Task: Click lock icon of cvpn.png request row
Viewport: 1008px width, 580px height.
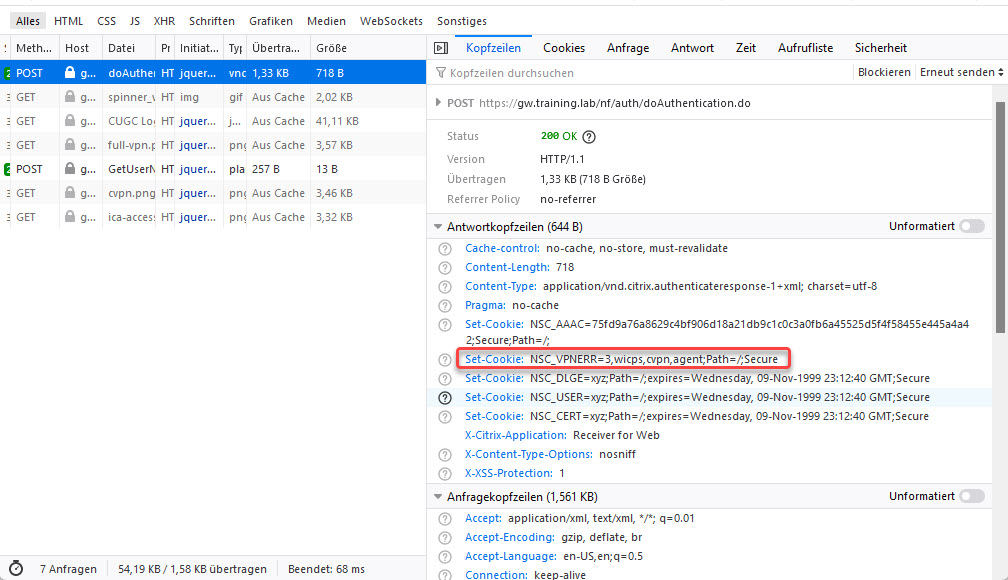Action: 70,192
